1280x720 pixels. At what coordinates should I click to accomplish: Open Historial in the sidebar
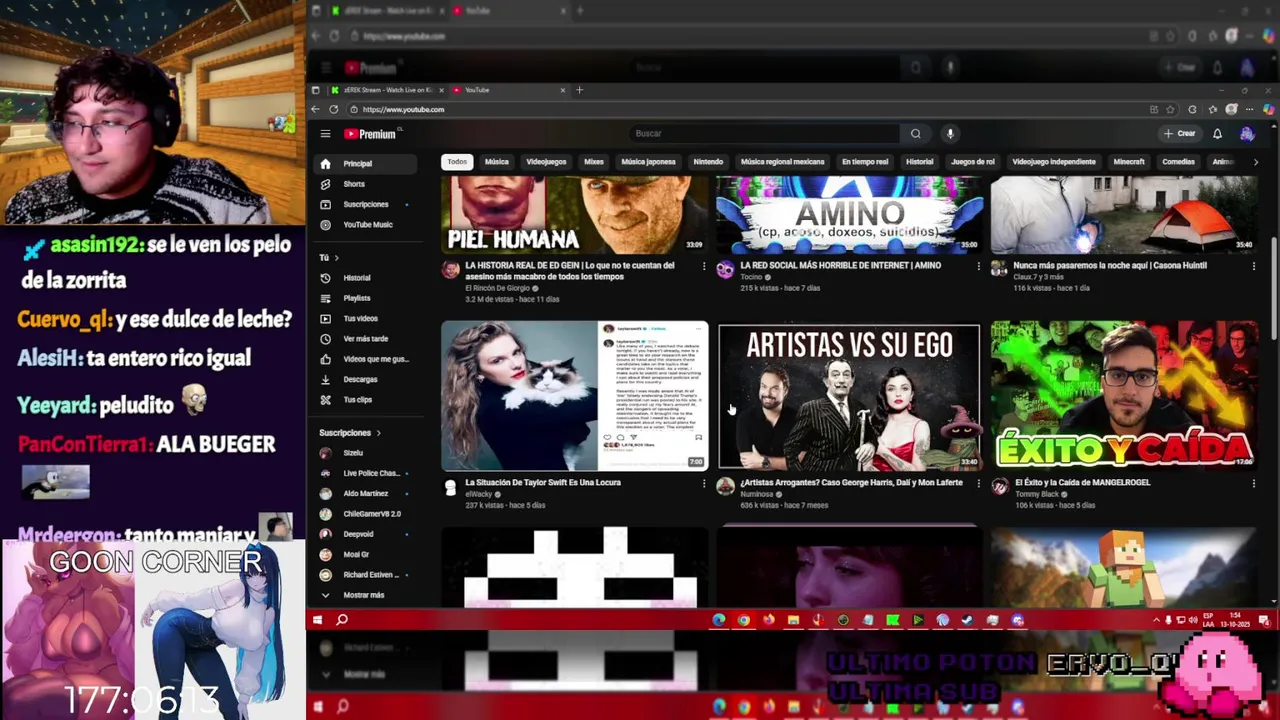point(364,278)
